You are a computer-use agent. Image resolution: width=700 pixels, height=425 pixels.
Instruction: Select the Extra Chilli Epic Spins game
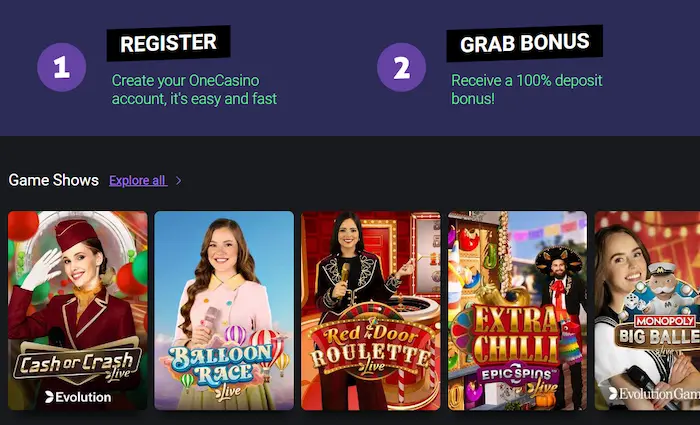click(x=517, y=310)
